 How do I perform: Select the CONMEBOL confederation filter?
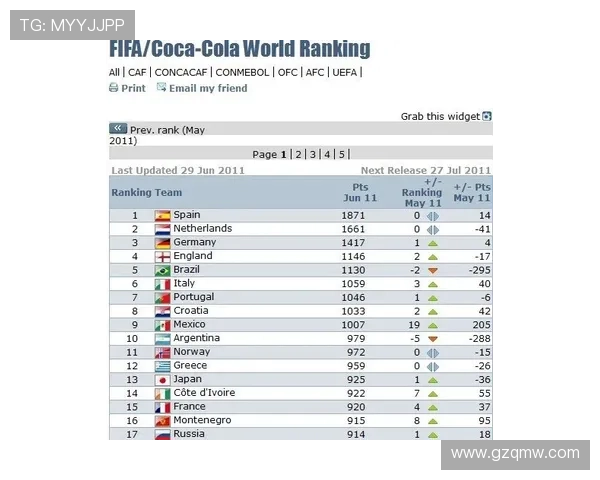click(x=243, y=72)
